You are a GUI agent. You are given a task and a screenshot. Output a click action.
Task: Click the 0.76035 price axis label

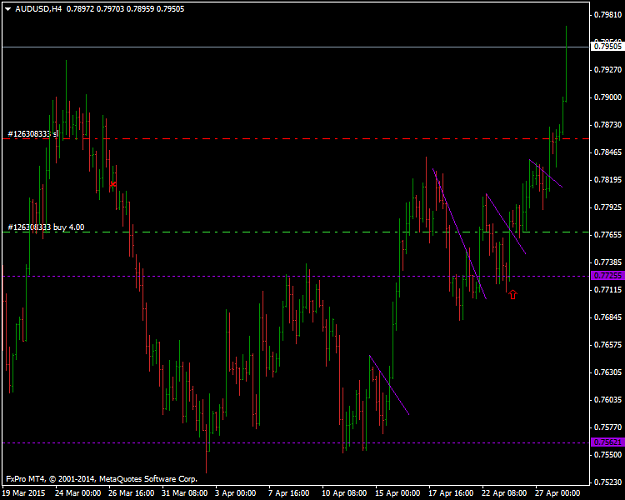pyautogui.click(x=607, y=400)
